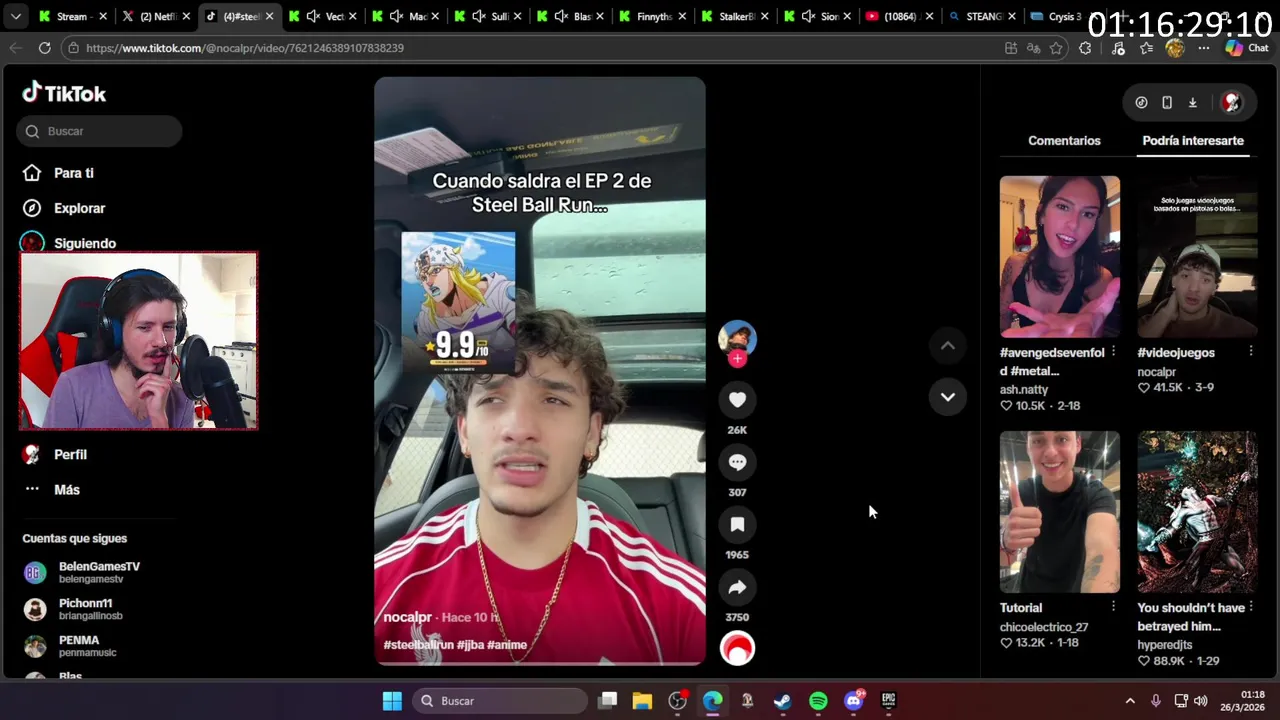Open the Windows Start menu
The height and width of the screenshot is (720, 1280).
click(x=392, y=701)
